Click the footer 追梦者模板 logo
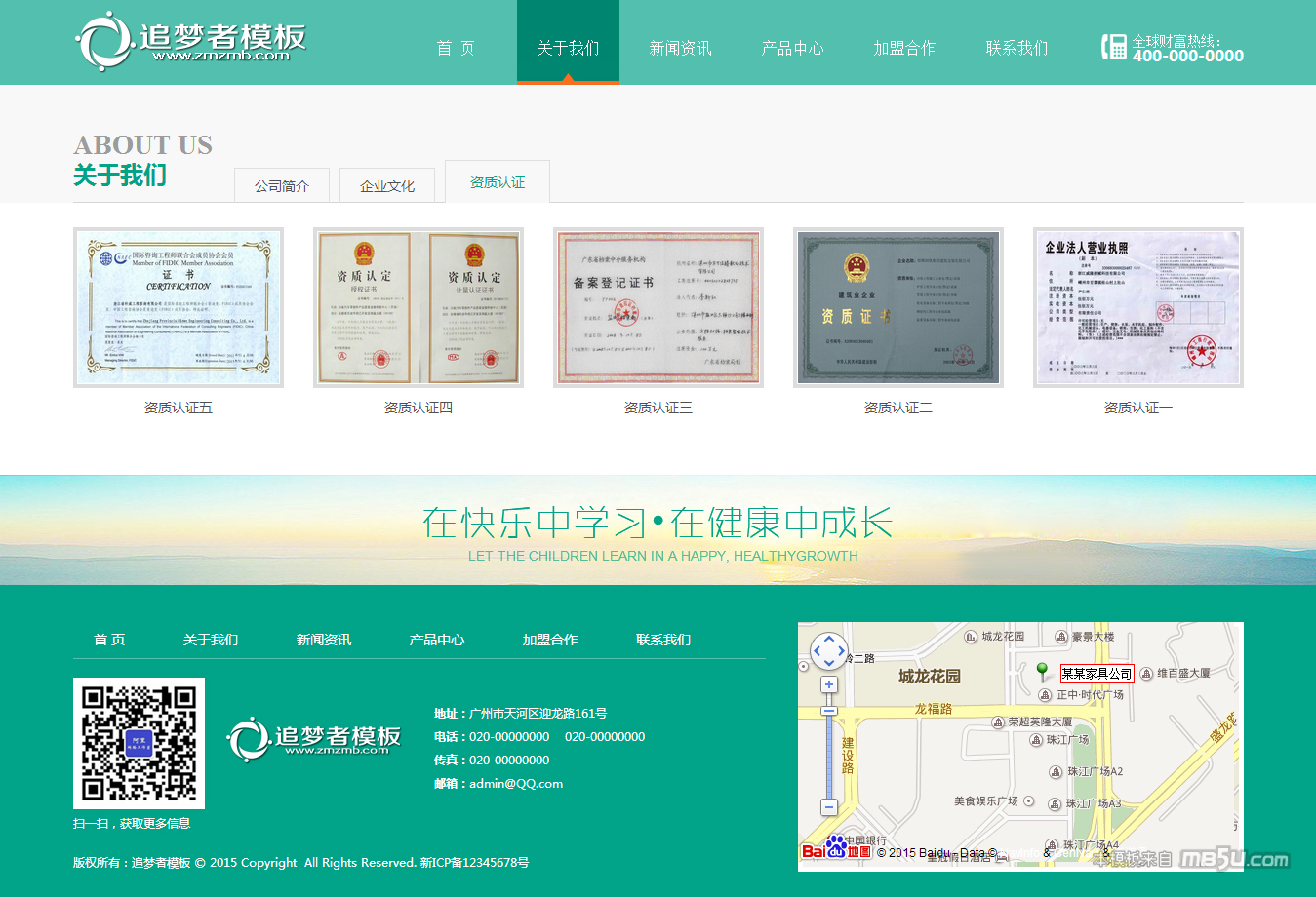Image resolution: width=1316 pixels, height=897 pixels. [314, 739]
